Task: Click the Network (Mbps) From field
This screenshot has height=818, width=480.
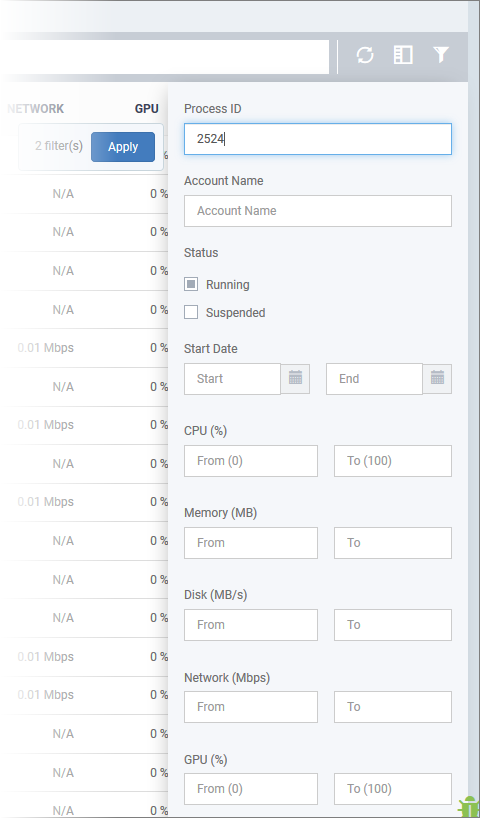Action: coord(250,706)
